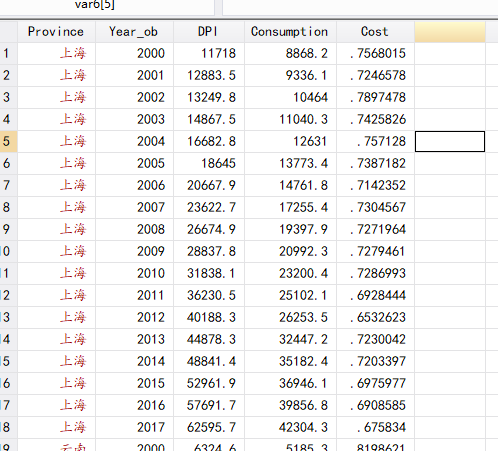Click the Cost column header
This screenshot has height=451, width=498.
375,32
